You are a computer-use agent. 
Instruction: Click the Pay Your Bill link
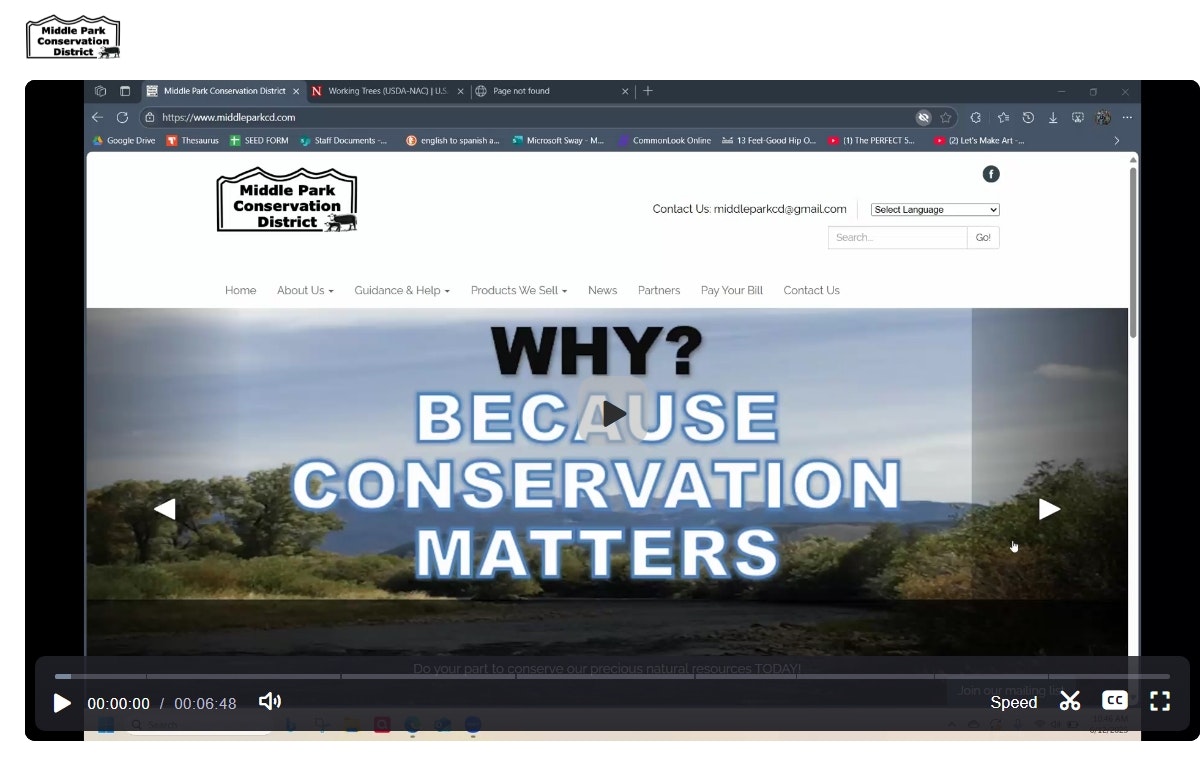coord(731,291)
